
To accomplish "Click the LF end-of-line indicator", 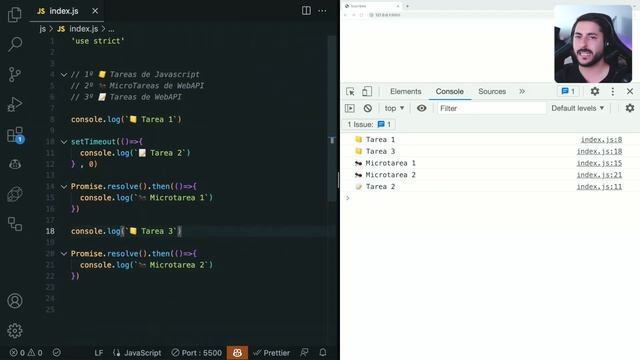I will (x=99, y=353).
